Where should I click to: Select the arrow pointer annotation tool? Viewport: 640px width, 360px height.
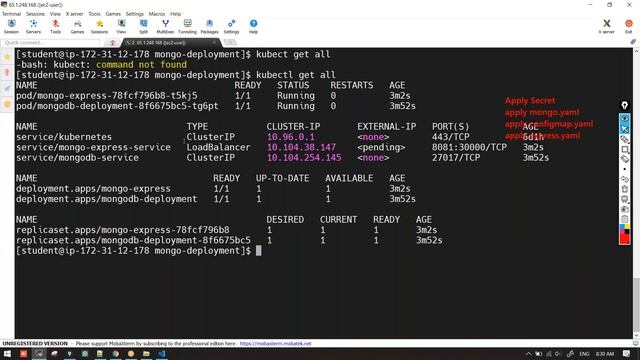[x=624, y=129]
